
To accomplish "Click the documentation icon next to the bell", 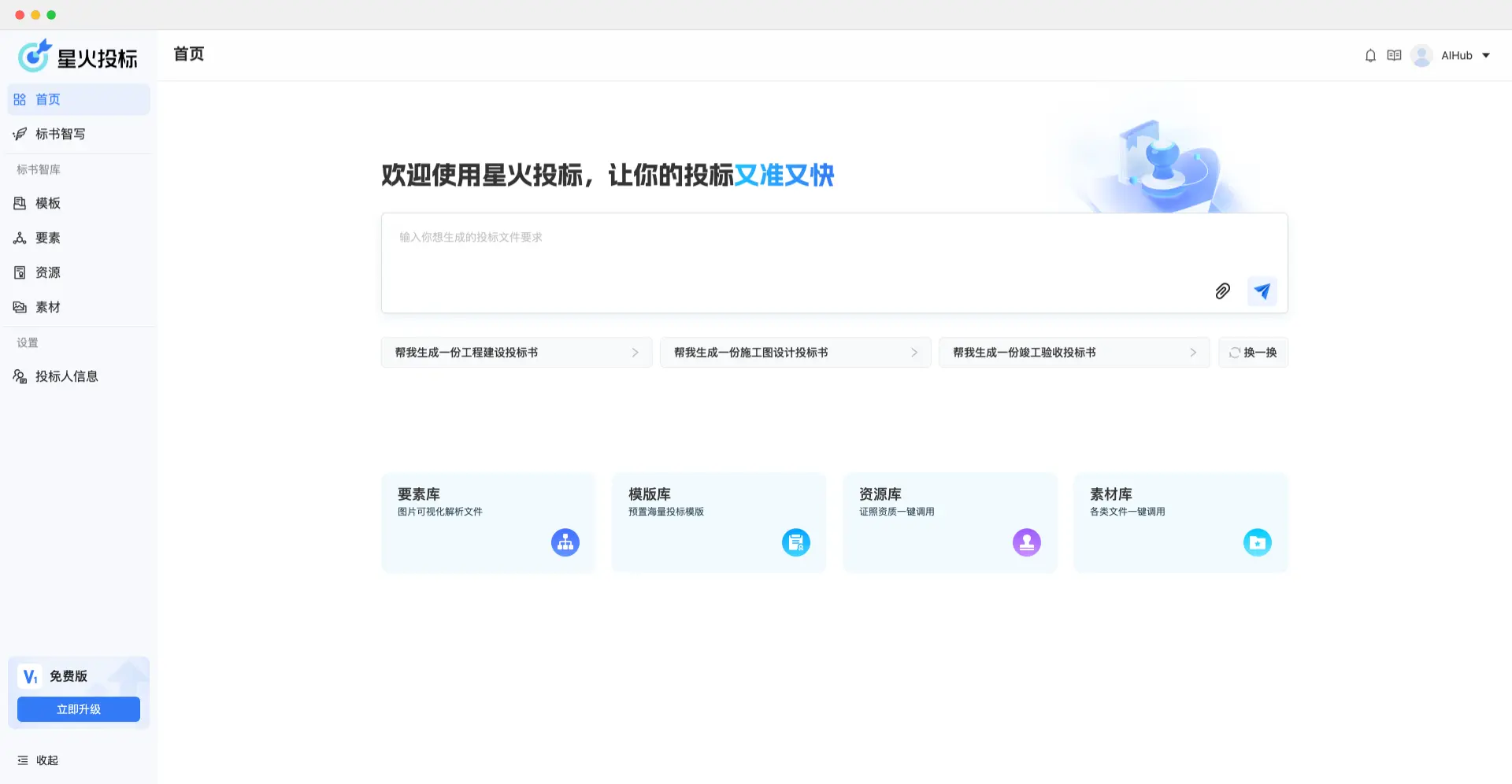I will click(1394, 55).
